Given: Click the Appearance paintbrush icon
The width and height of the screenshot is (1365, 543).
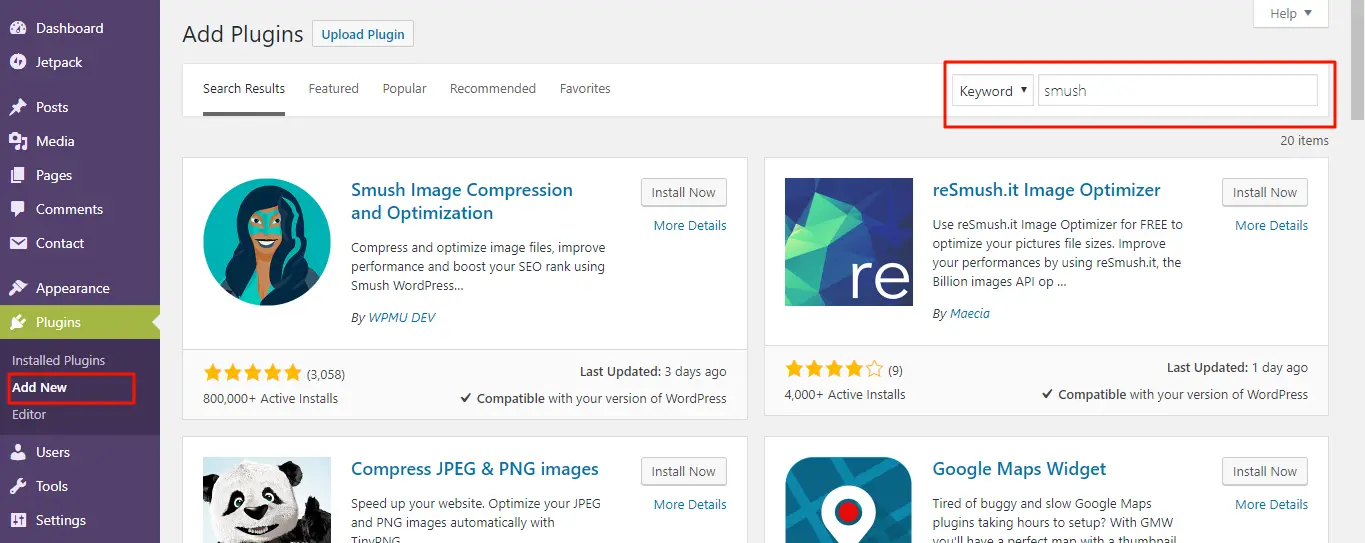Looking at the screenshot, I should 18,288.
